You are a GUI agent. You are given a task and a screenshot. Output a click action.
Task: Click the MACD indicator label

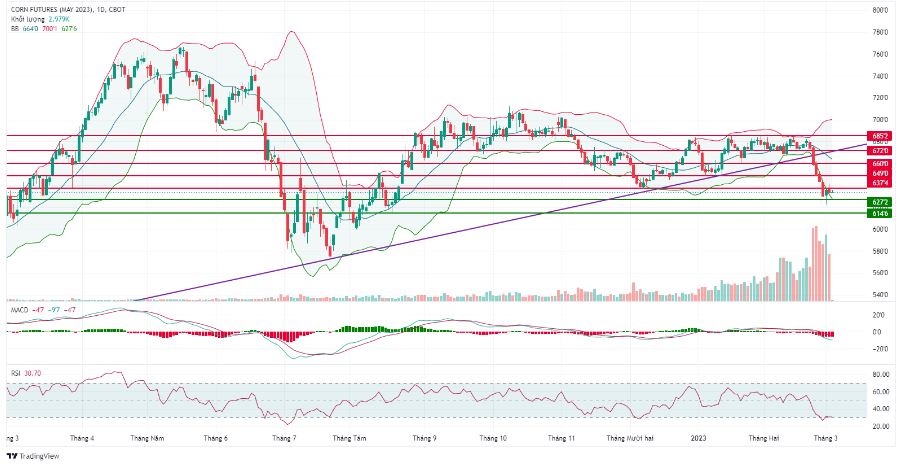point(20,310)
